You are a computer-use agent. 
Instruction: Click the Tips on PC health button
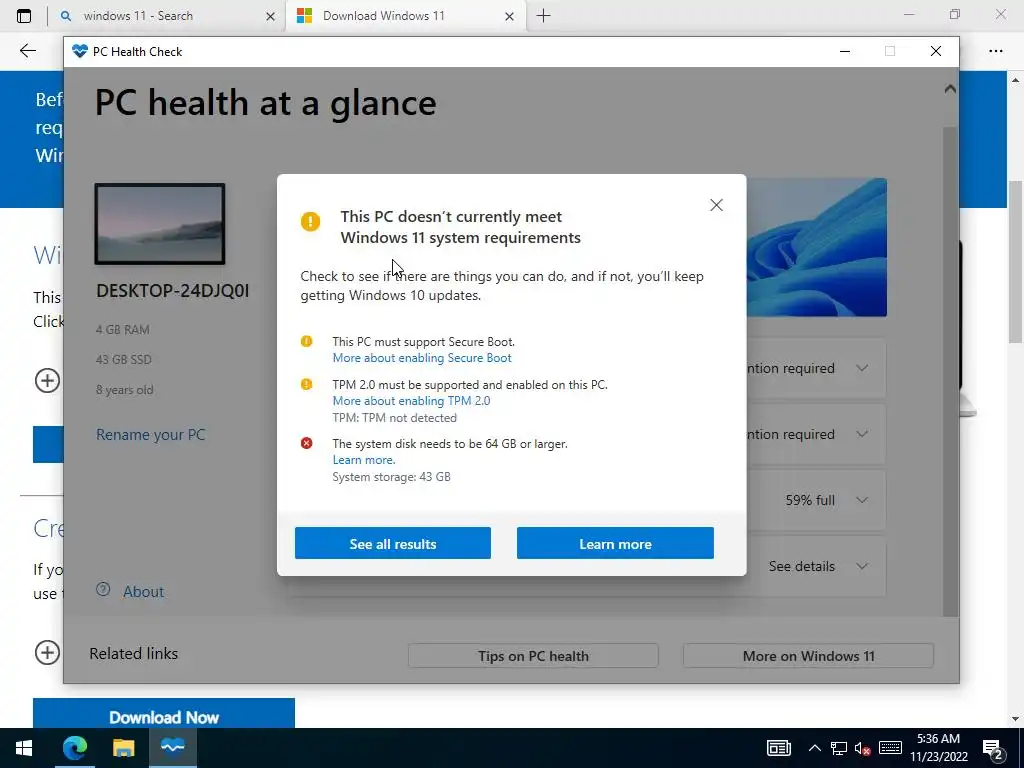pyautogui.click(x=533, y=656)
